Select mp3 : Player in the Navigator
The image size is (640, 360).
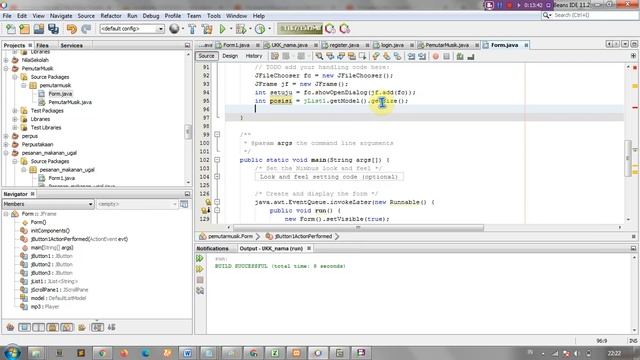[x=44, y=307]
